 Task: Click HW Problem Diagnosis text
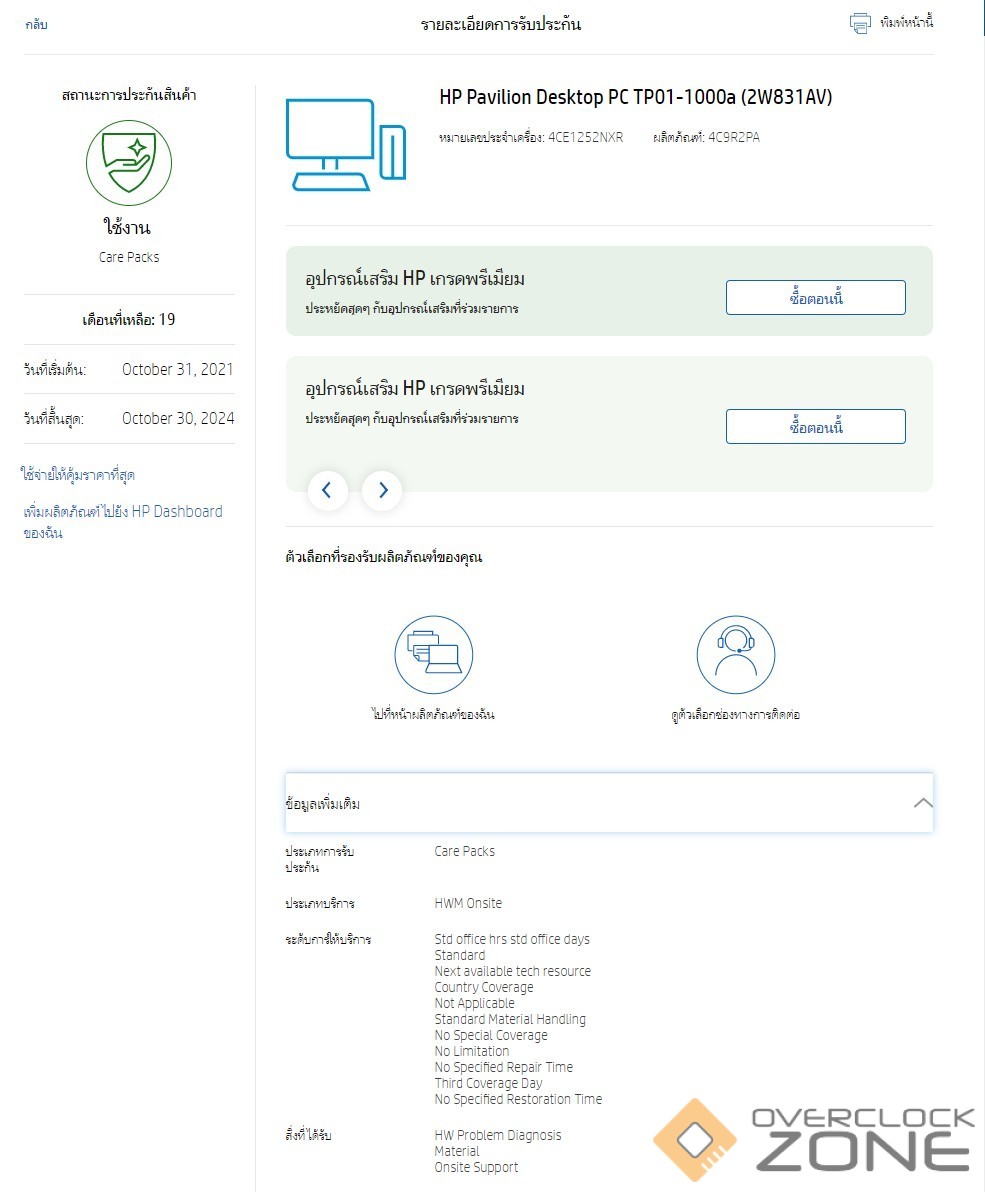pos(498,1135)
